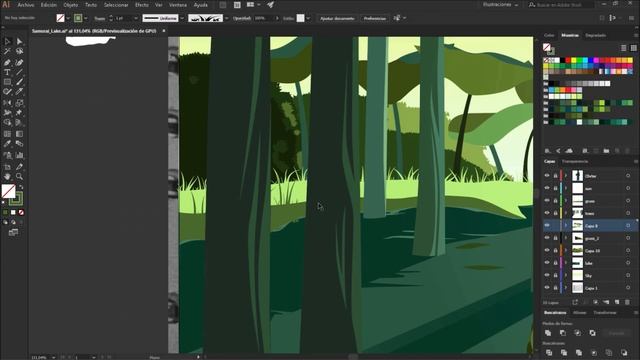Open the Uniforme variable width profile dropdown
This screenshot has height=360, width=640.
pos(182,18)
